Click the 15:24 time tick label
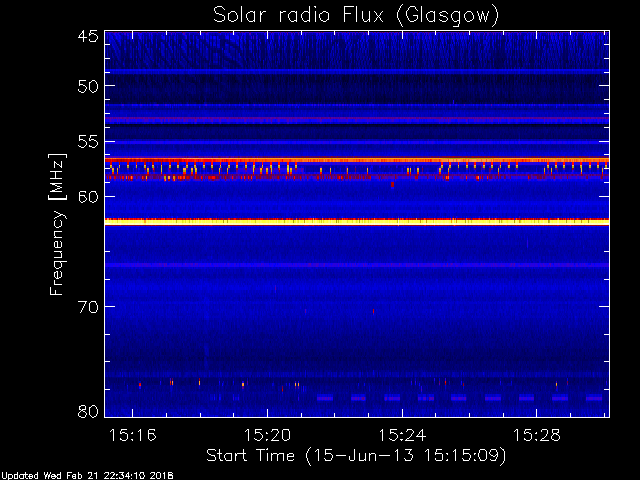This screenshot has height=480, width=640. point(402,436)
